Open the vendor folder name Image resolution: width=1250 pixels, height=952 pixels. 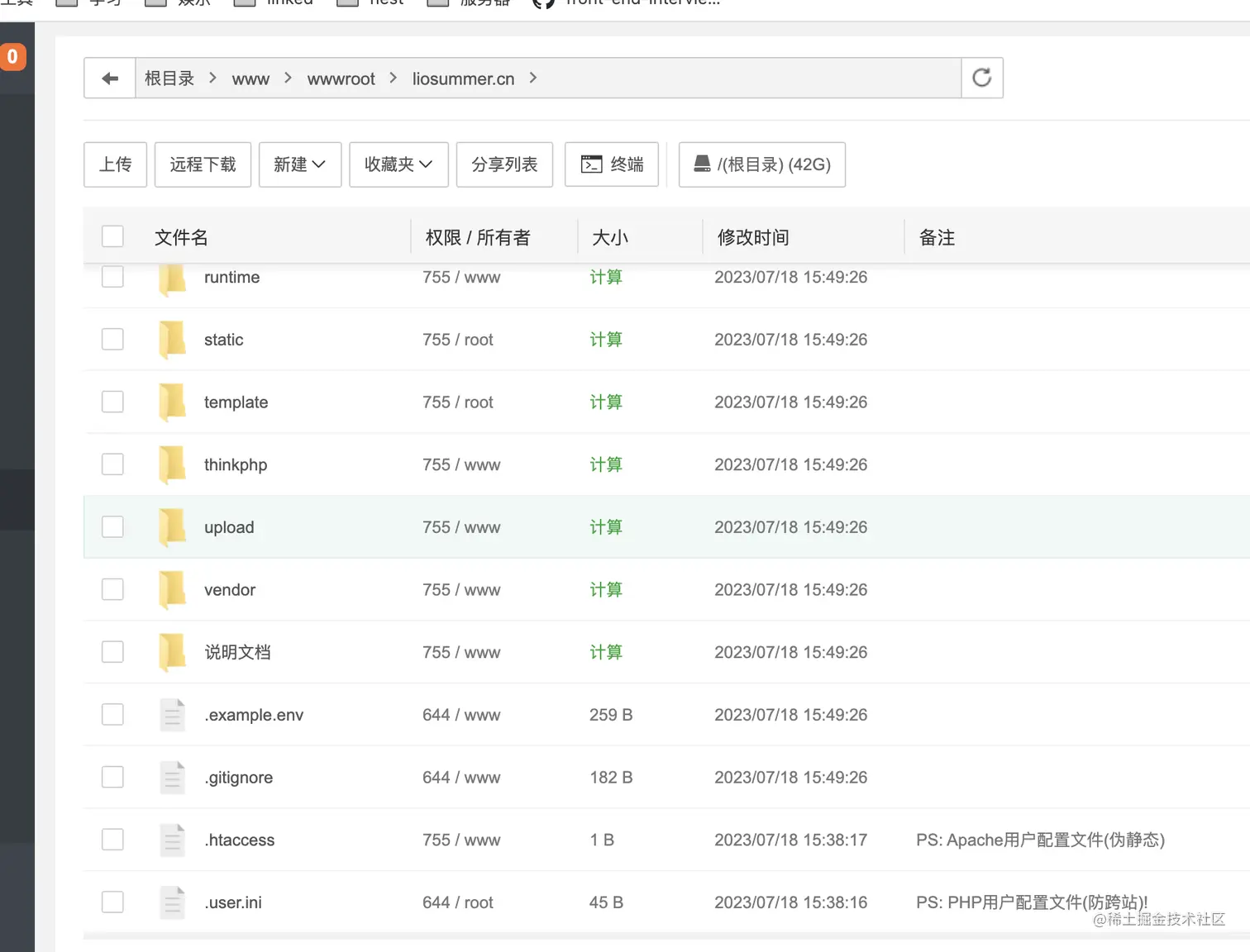tap(230, 590)
